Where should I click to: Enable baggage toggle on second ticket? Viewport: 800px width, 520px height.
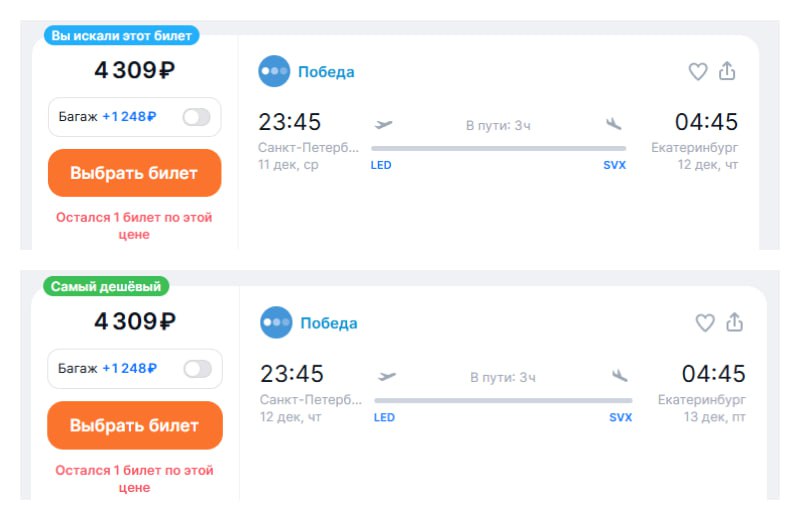(x=198, y=369)
